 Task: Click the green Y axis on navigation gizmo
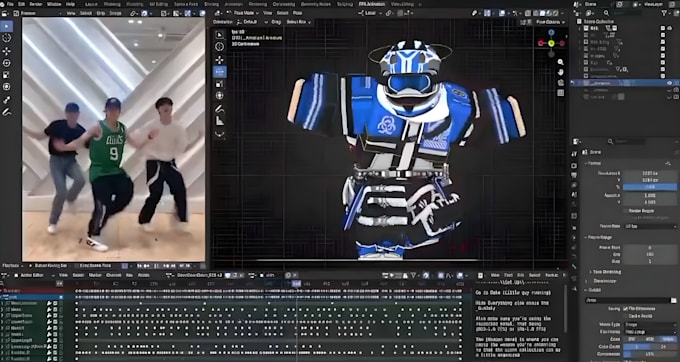pyautogui.click(x=551, y=43)
